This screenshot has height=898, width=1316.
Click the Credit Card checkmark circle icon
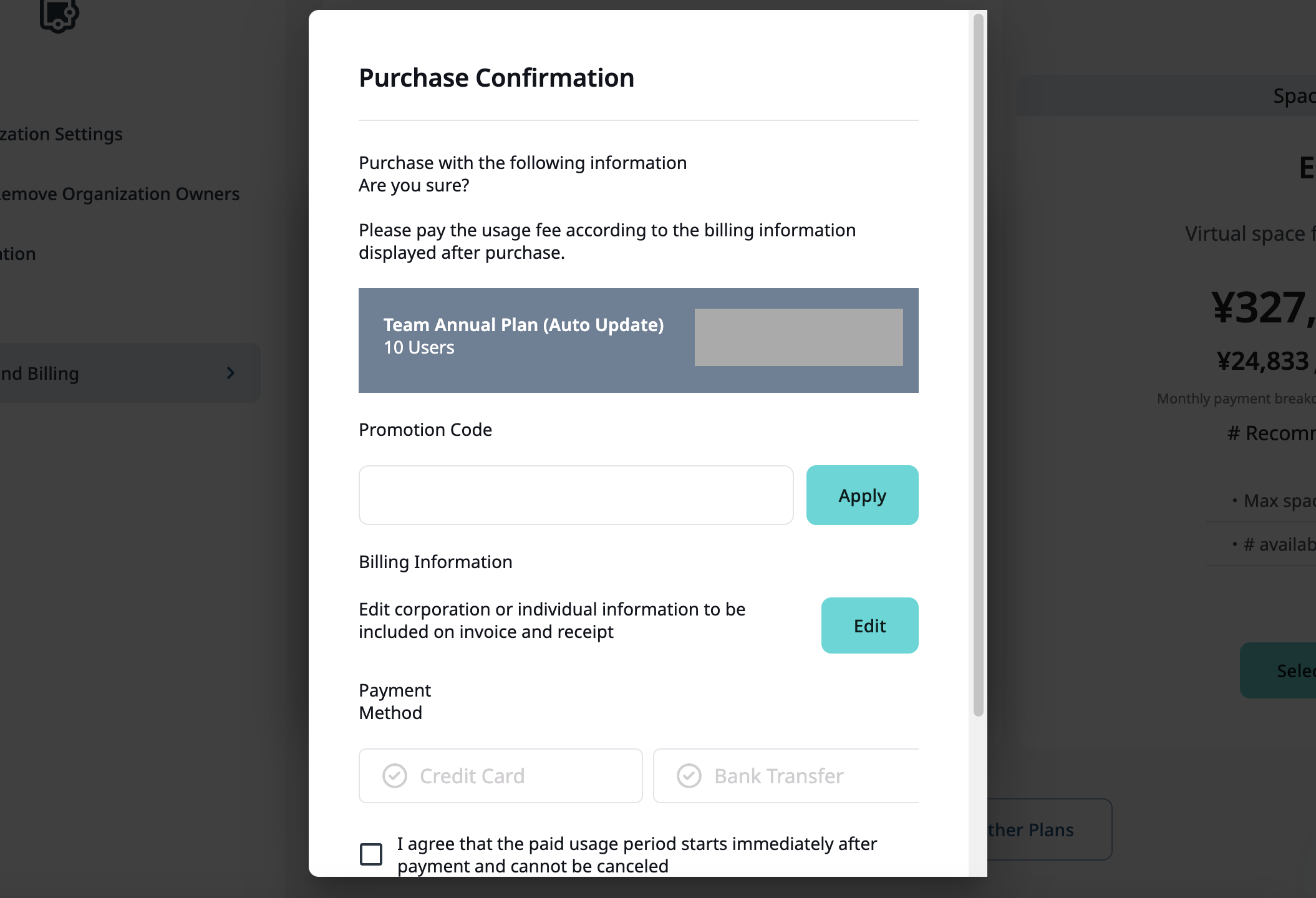point(395,776)
